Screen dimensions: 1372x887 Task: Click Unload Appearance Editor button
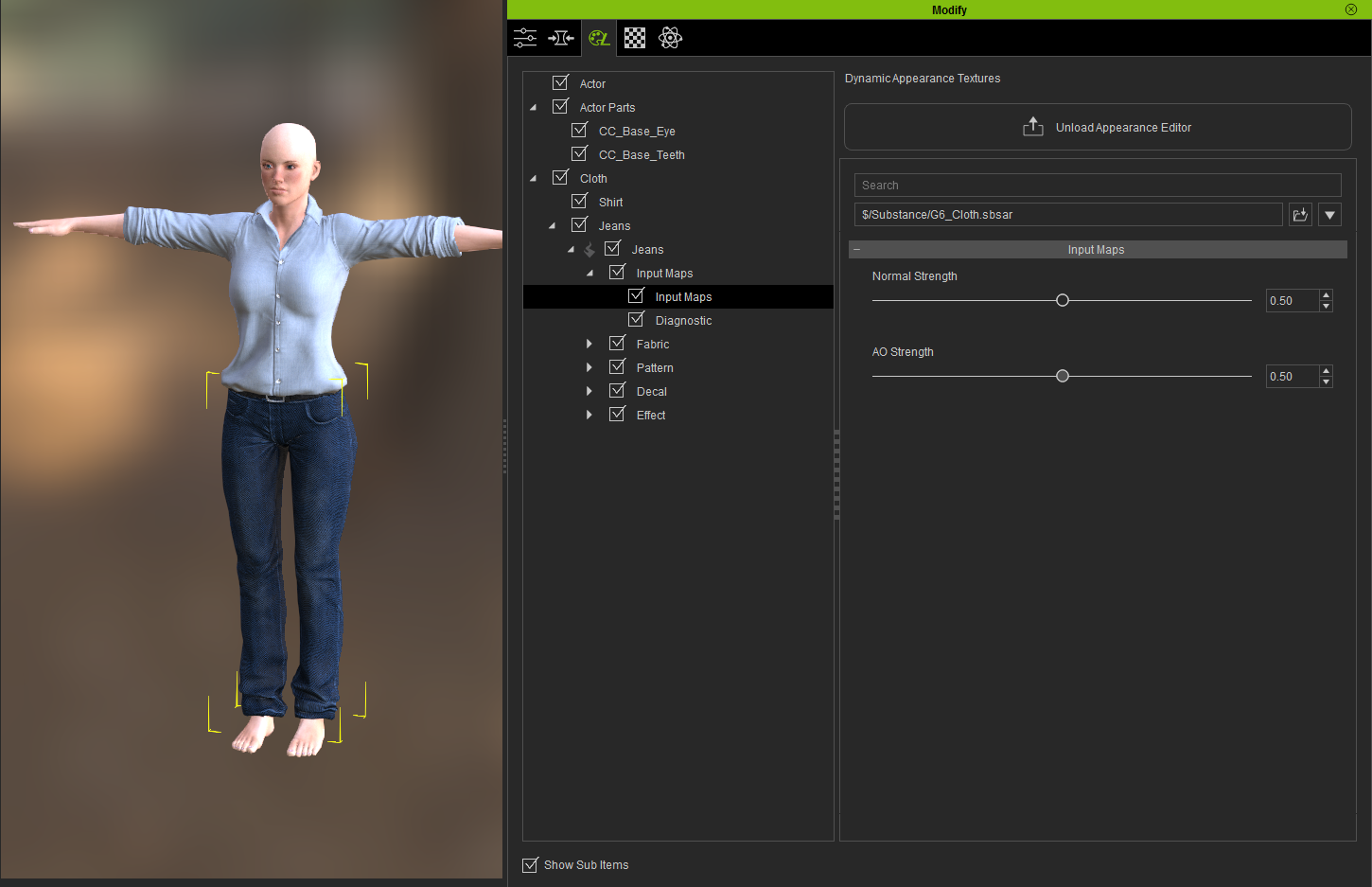[1098, 127]
